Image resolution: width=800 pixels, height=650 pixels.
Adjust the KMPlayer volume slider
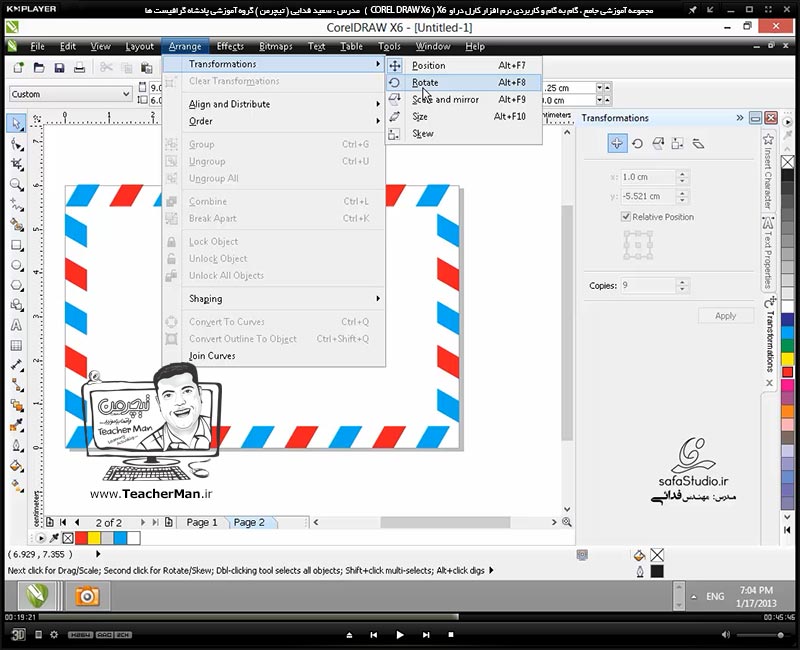762,635
